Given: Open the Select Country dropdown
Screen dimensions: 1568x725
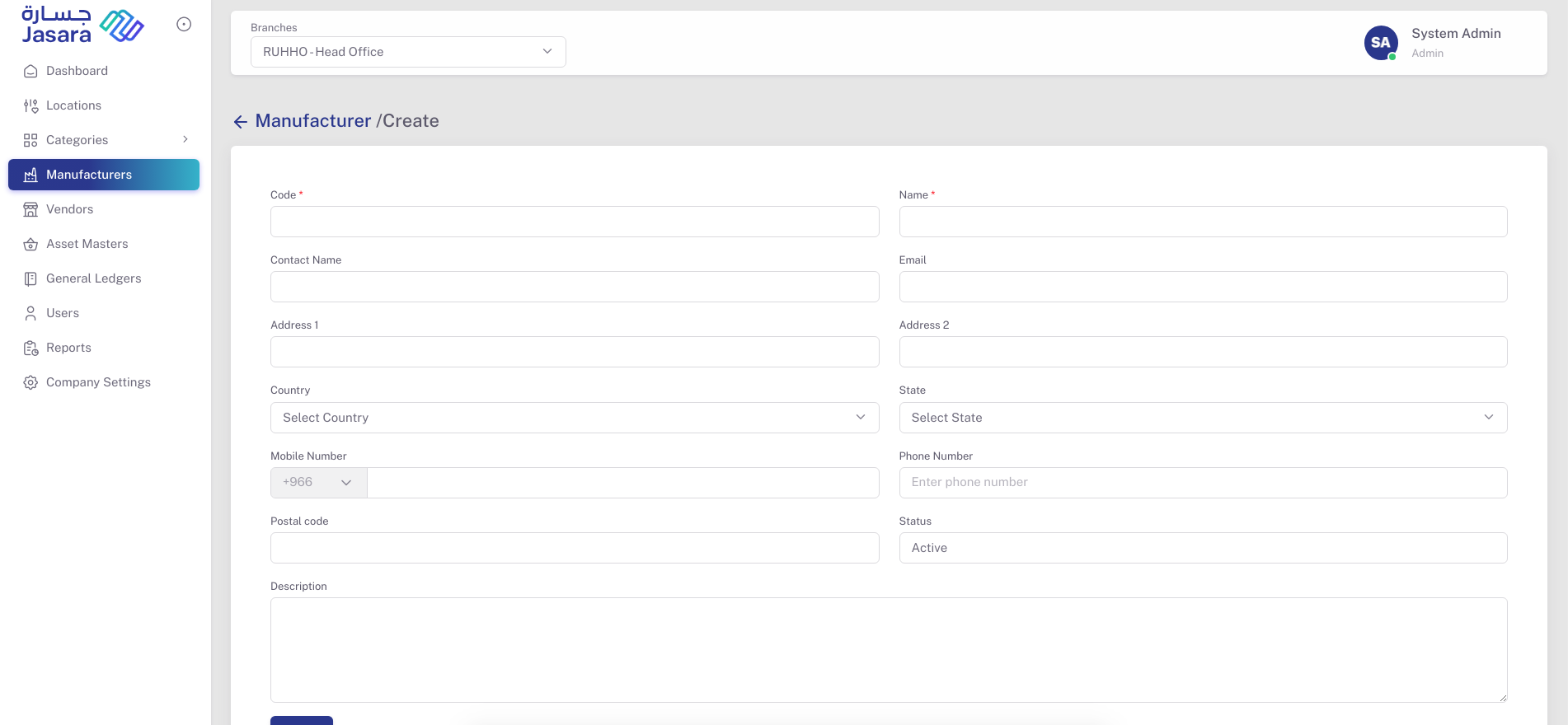Looking at the screenshot, I should point(574,418).
